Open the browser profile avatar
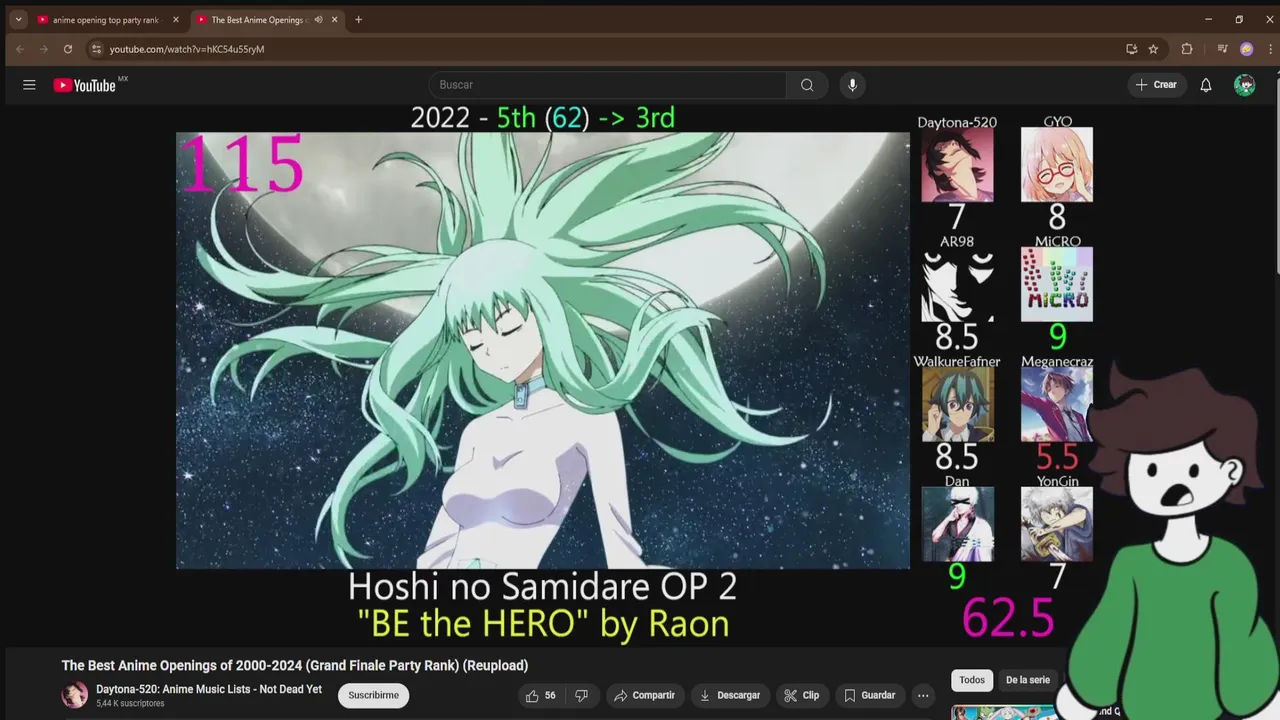The width and height of the screenshot is (1280, 720). [1246, 49]
